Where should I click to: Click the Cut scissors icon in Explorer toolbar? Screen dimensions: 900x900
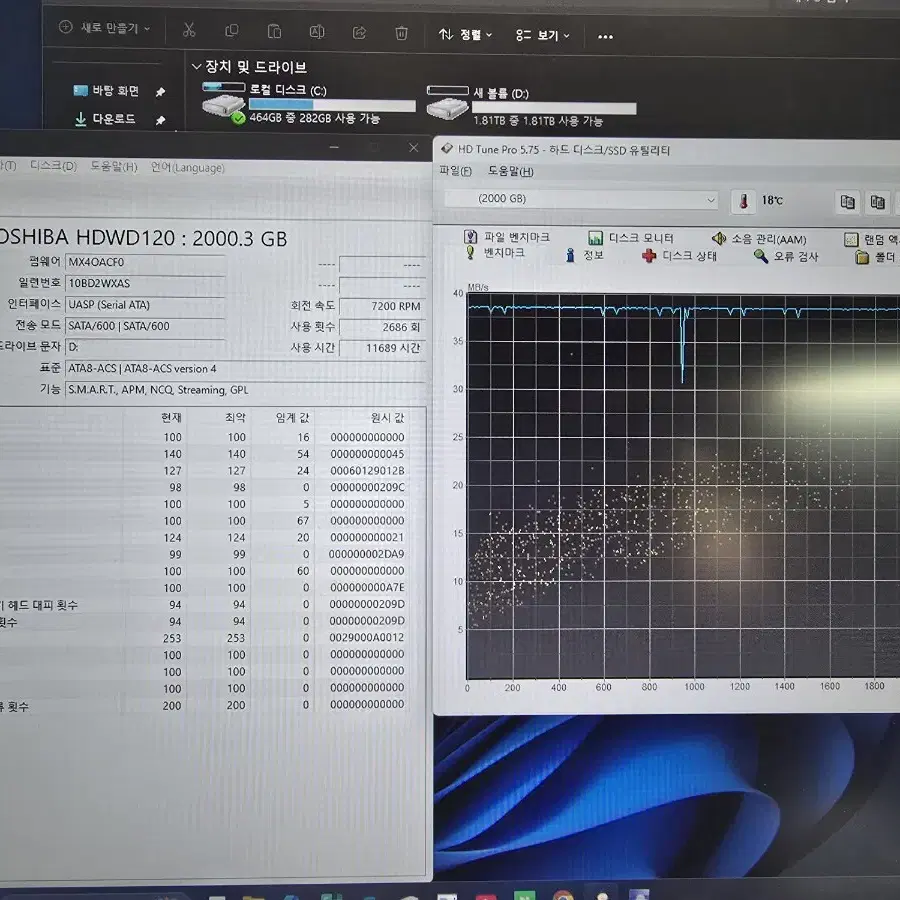point(189,30)
